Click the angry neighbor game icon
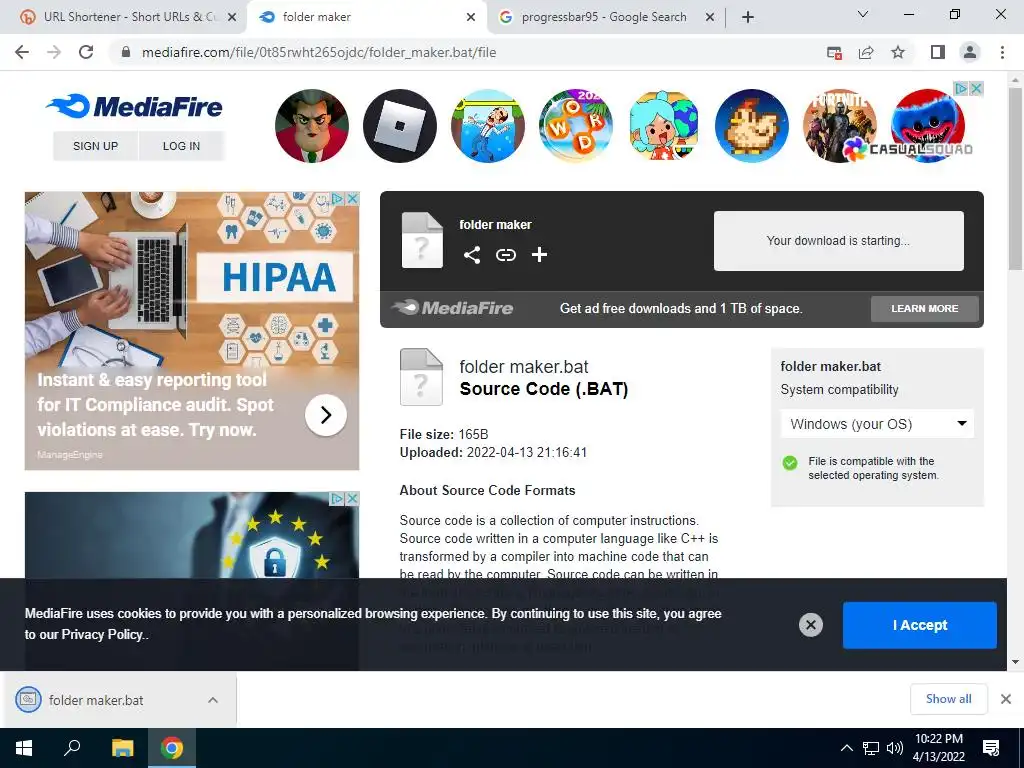The height and width of the screenshot is (768, 1024). 312,125
